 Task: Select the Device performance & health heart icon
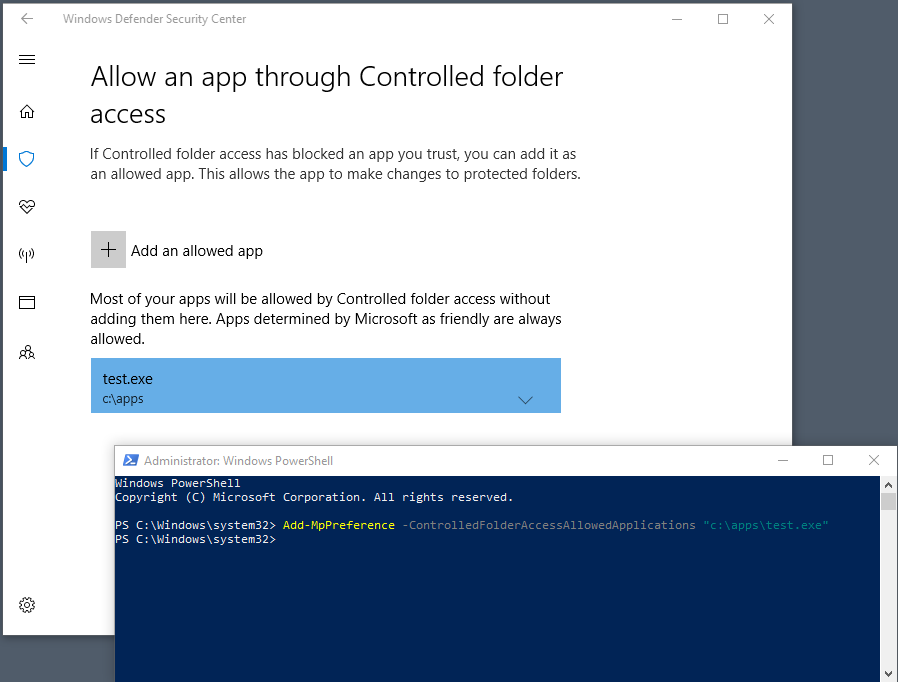[x=27, y=207]
